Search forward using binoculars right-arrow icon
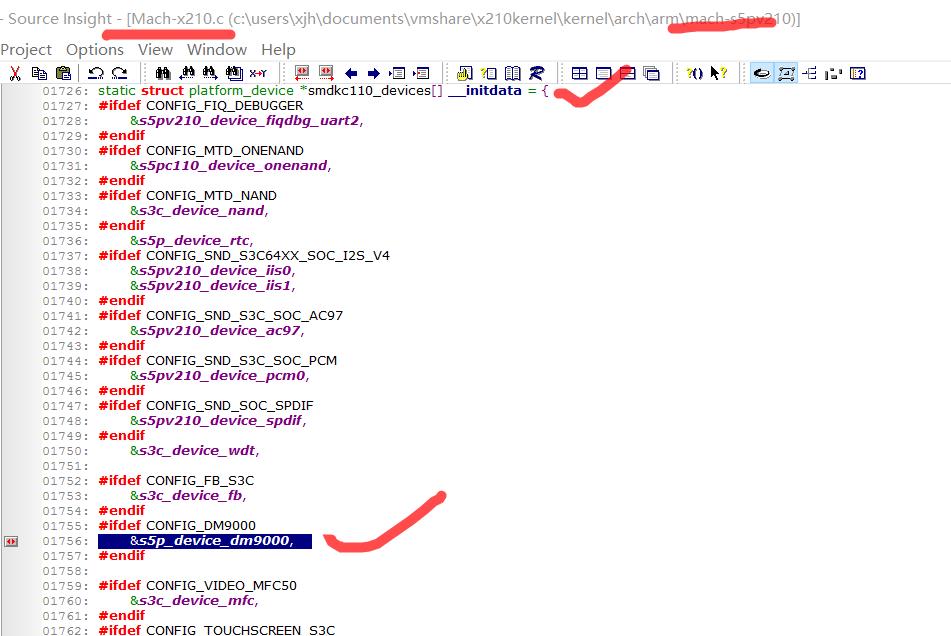 [210, 73]
